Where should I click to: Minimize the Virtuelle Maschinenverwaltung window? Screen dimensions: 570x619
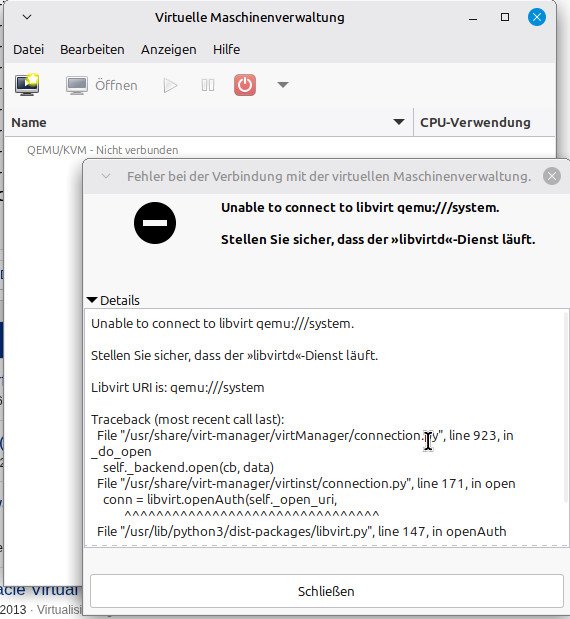click(473, 18)
